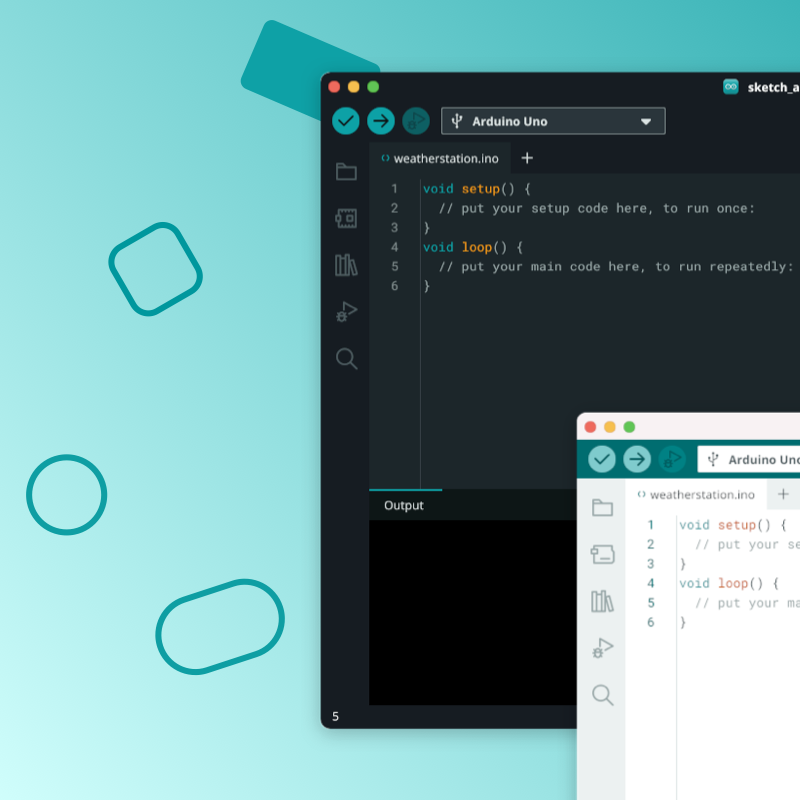Add new tab with plus in dark window
800x800 pixels.
click(527, 158)
